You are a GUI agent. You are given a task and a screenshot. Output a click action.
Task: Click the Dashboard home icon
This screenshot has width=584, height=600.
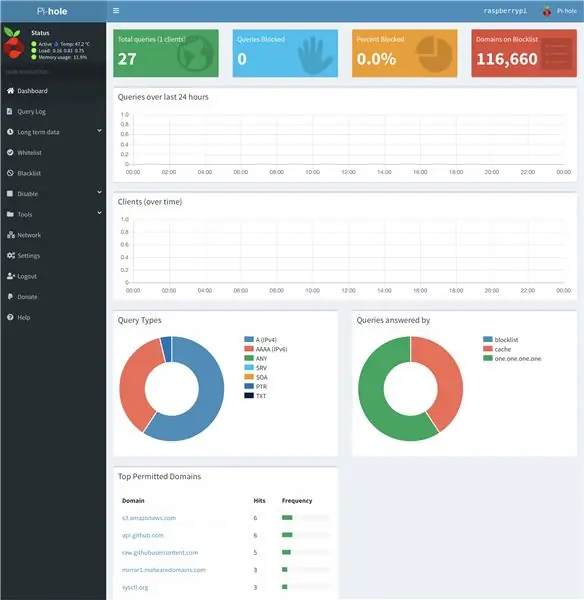point(10,91)
